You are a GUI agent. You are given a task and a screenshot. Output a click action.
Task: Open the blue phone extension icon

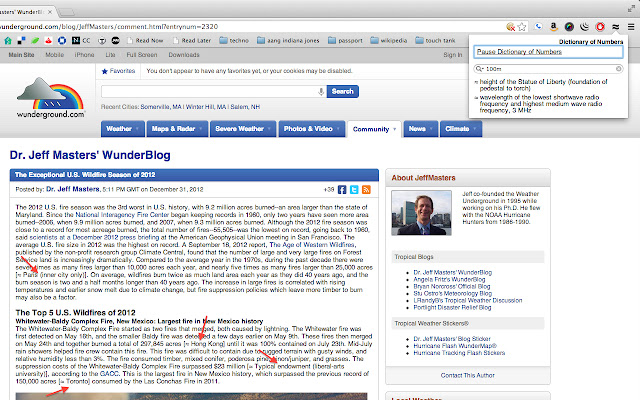(x=538, y=27)
